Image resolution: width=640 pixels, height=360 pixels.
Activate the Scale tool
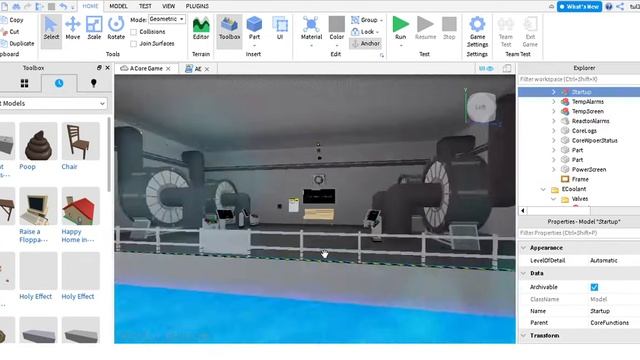click(x=94, y=29)
